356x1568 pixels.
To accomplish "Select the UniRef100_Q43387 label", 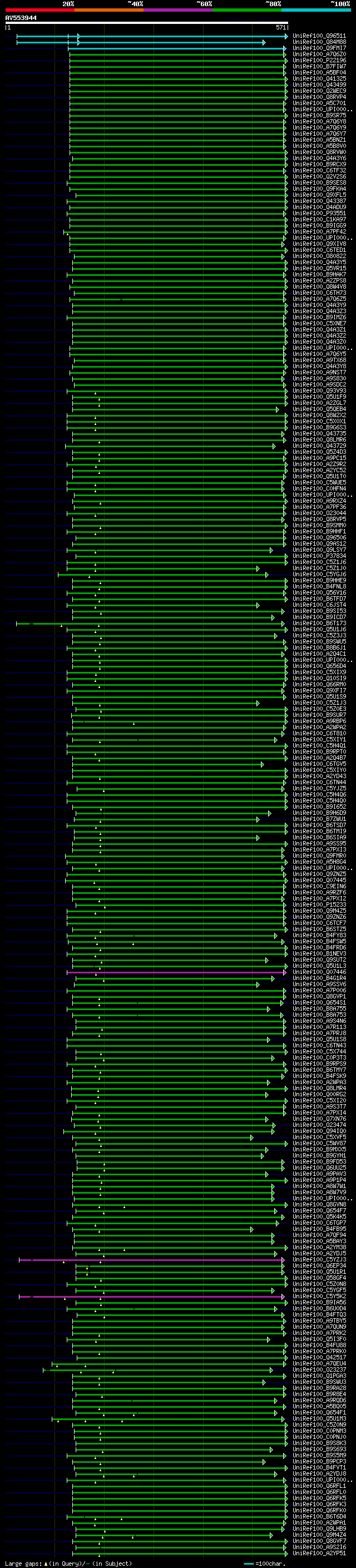I will pos(319,201).
